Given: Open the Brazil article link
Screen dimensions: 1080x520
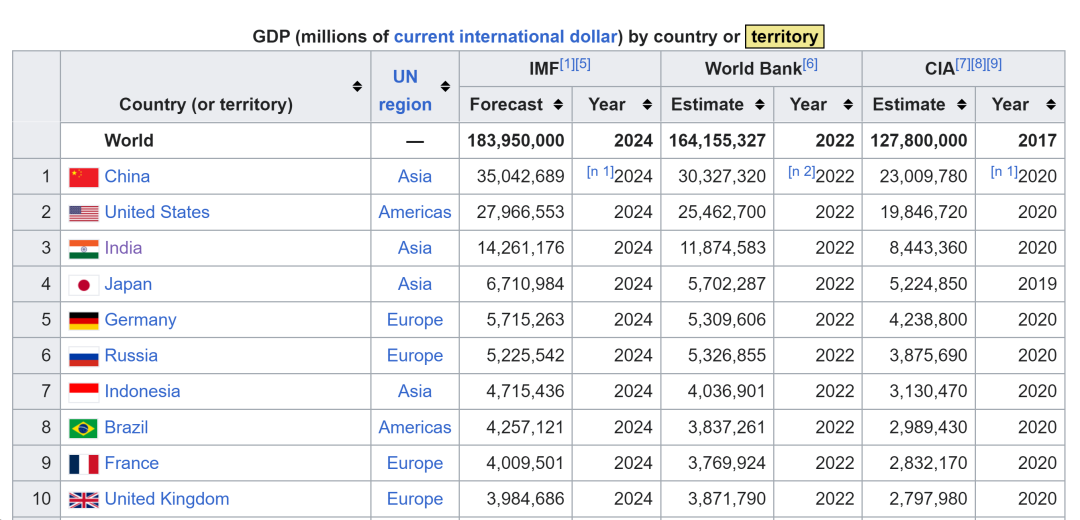Looking at the screenshot, I should (x=126, y=427).
